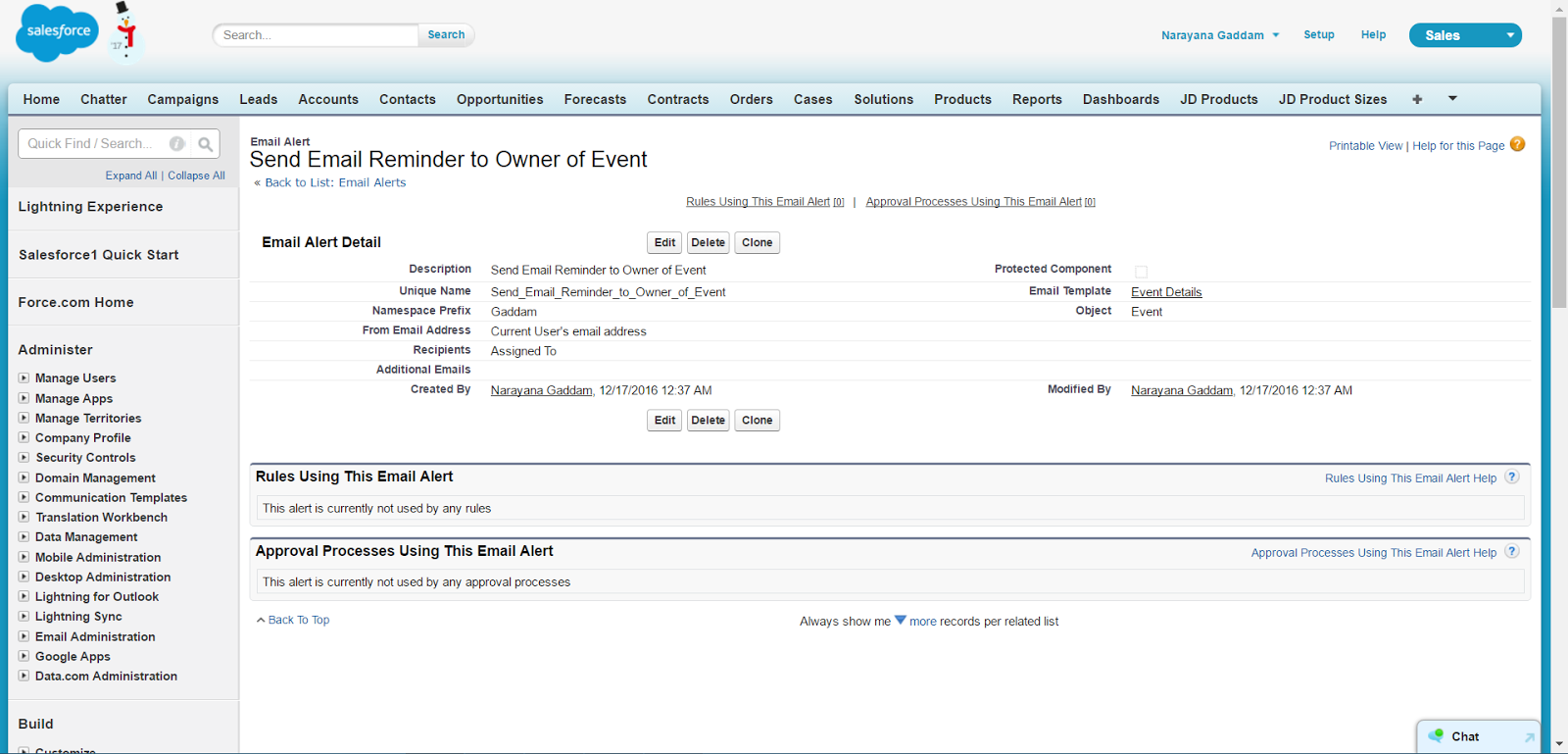This screenshot has height=754, width=1568.
Task: Click the Help link in header
Action: (1373, 35)
